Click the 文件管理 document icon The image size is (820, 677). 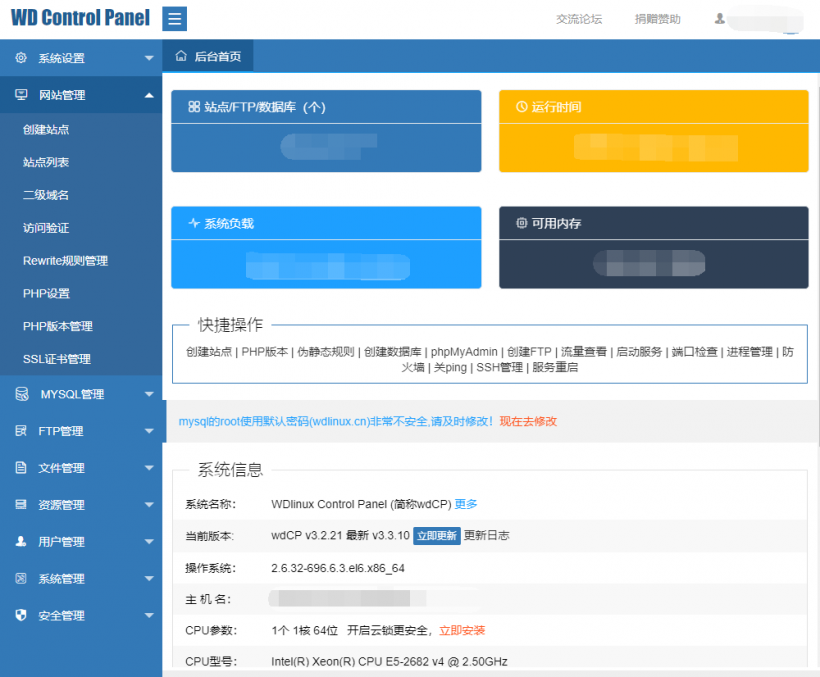pos(21,467)
